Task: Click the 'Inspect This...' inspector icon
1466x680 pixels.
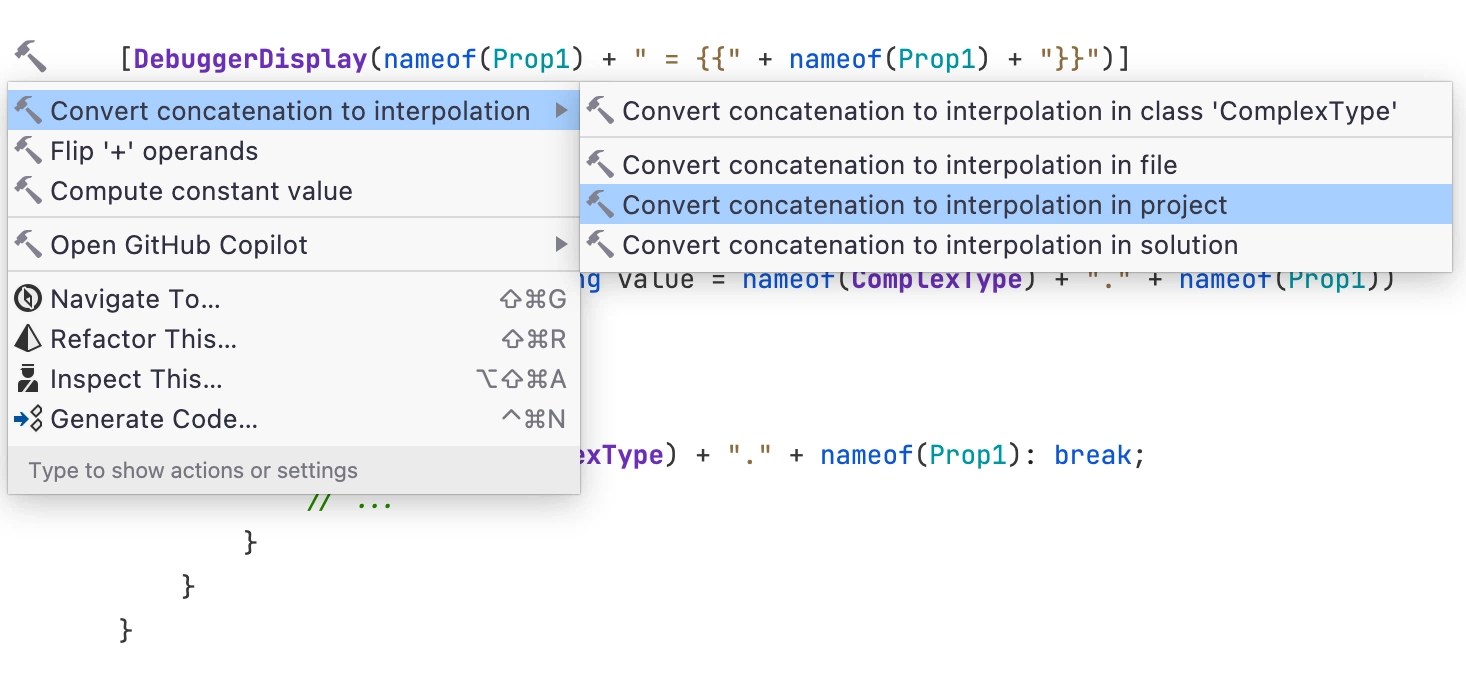Action: coord(28,379)
